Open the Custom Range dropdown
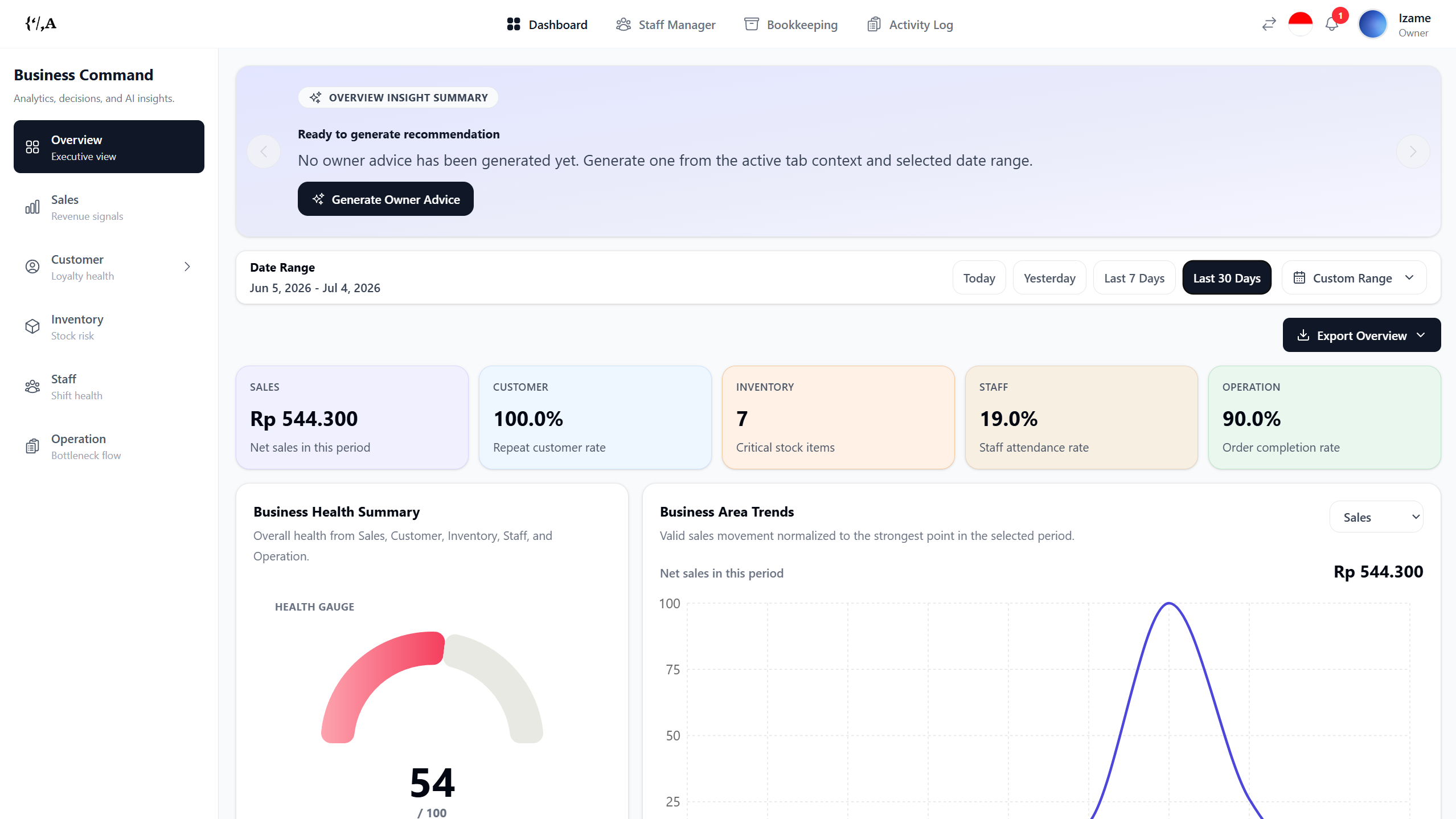The height and width of the screenshot is (819, 1456). pyautogui.click(x=1354, y=278)
